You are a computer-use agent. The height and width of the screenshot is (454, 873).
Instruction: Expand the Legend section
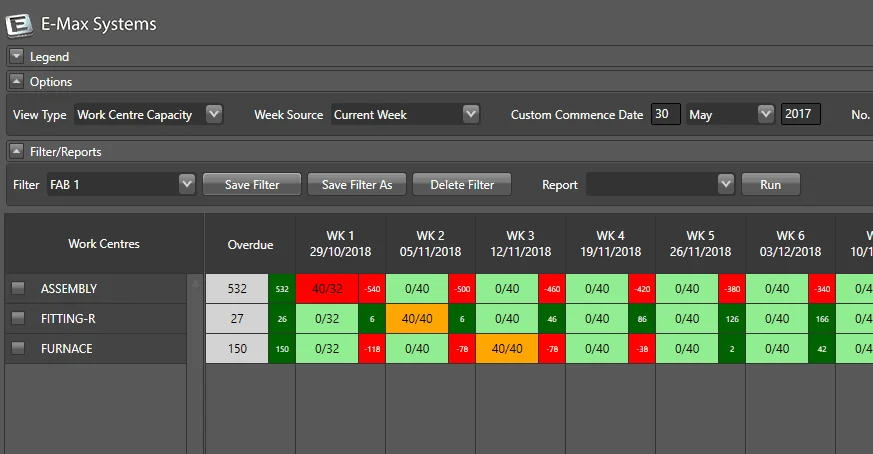17,56
